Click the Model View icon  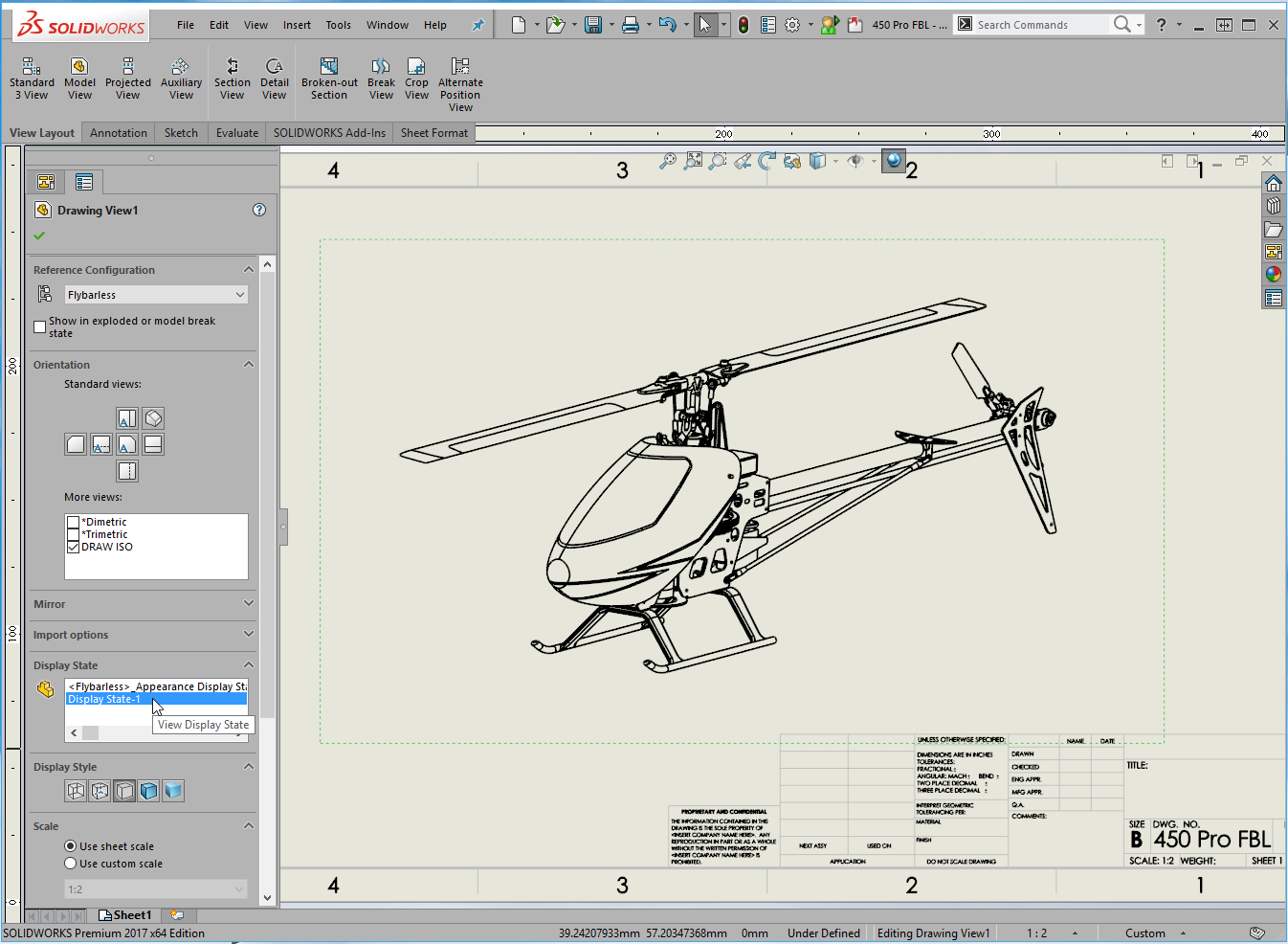tap(79, 78)
